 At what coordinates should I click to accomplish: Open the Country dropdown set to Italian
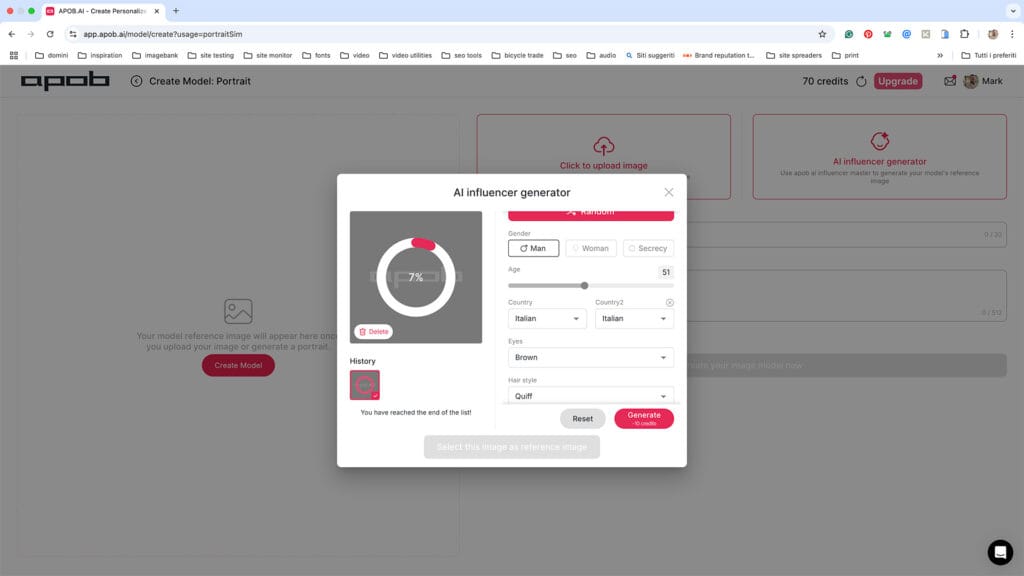pos(547,319)
